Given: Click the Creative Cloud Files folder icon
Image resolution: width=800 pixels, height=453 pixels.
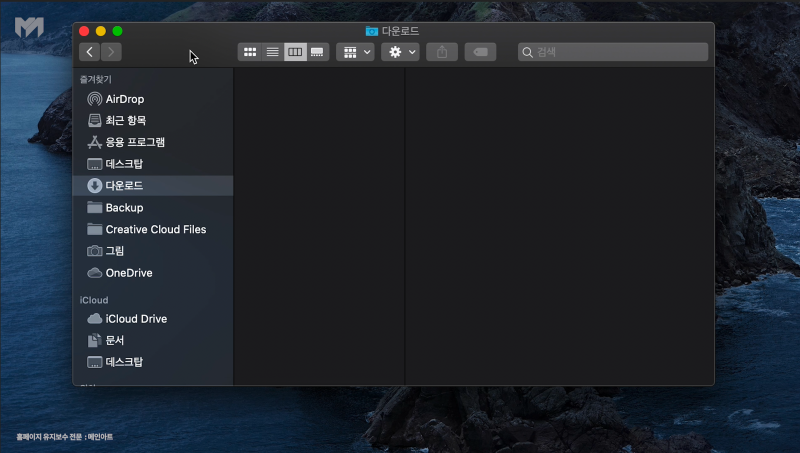Looking at the screenshot, I should click(94, 229).
